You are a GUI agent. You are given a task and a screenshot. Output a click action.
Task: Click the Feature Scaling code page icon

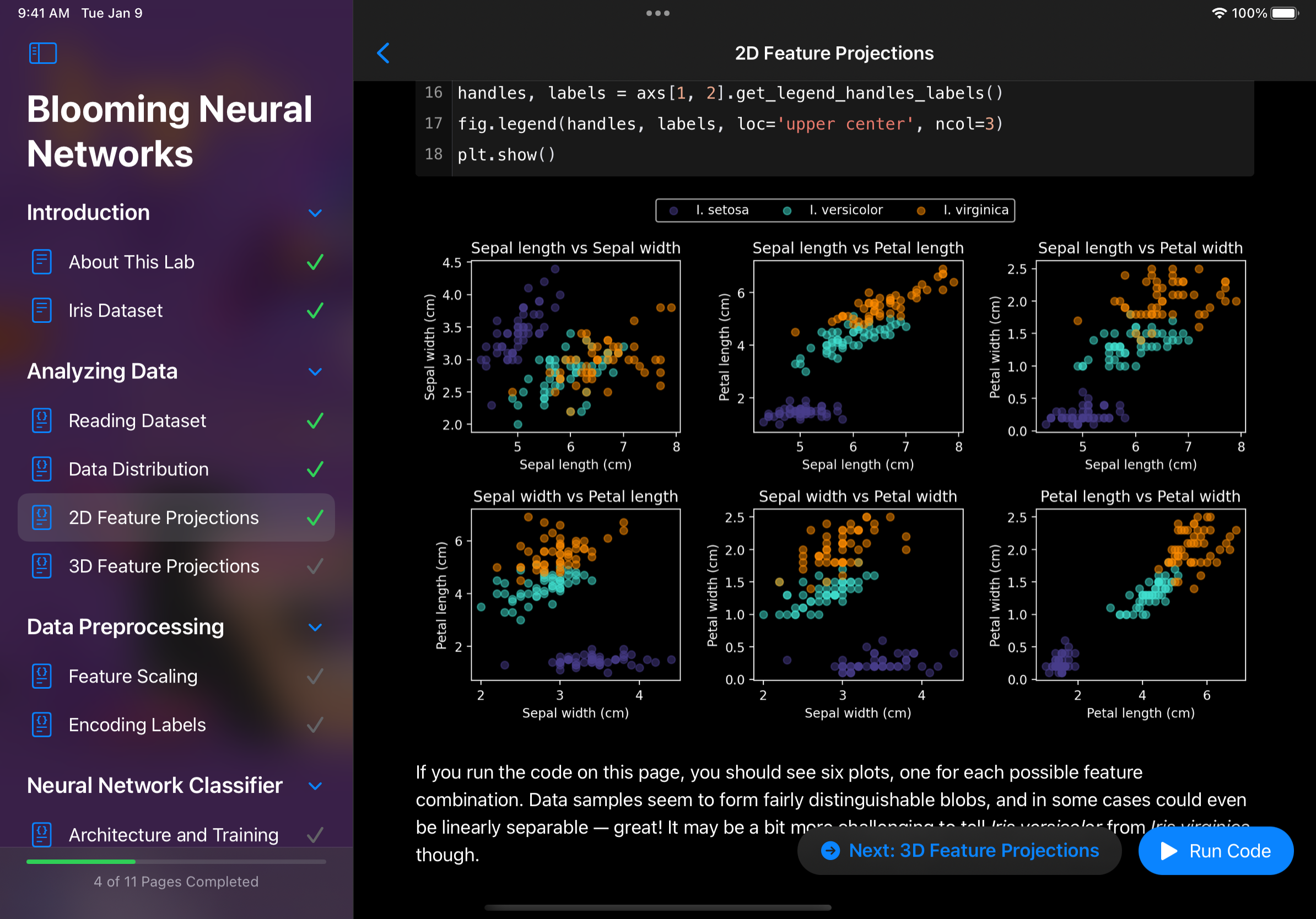[41, 676]
